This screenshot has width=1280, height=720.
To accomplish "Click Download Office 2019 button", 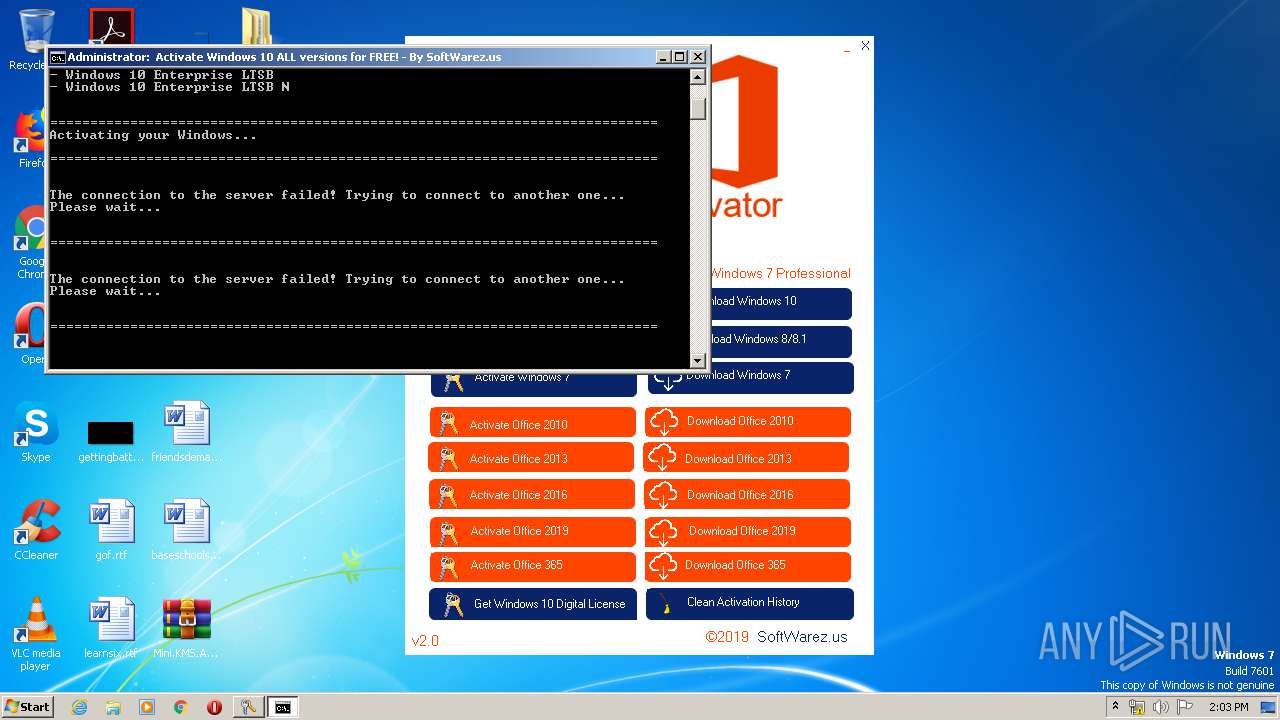I will 748,531.
